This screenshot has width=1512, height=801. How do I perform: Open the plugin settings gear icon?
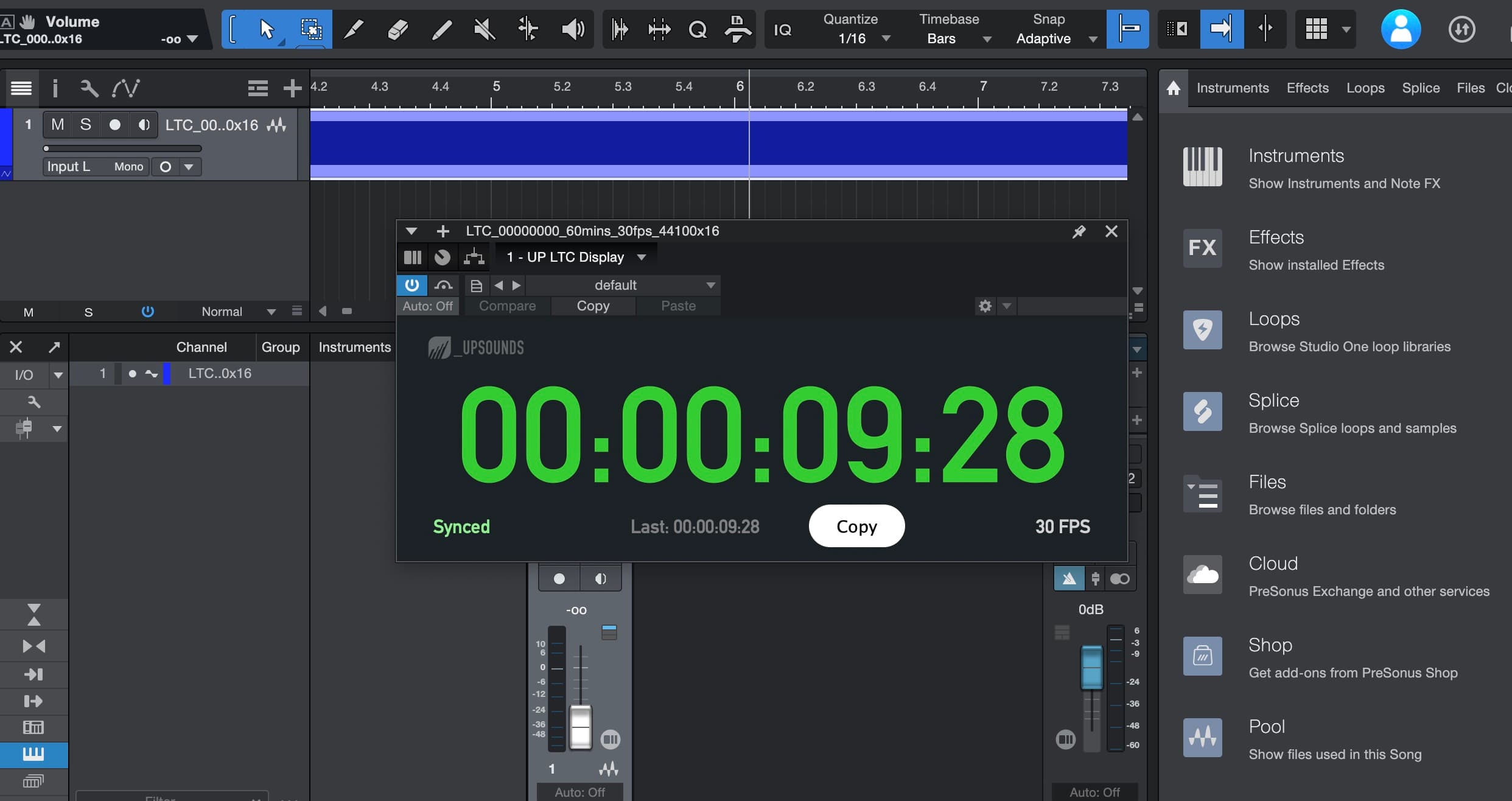pyautogui.click(x=985, y=306)
